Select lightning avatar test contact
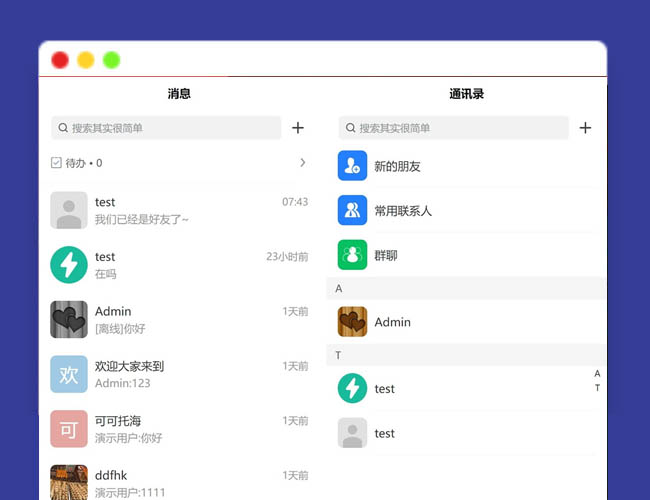 click(x=352, y=388)
